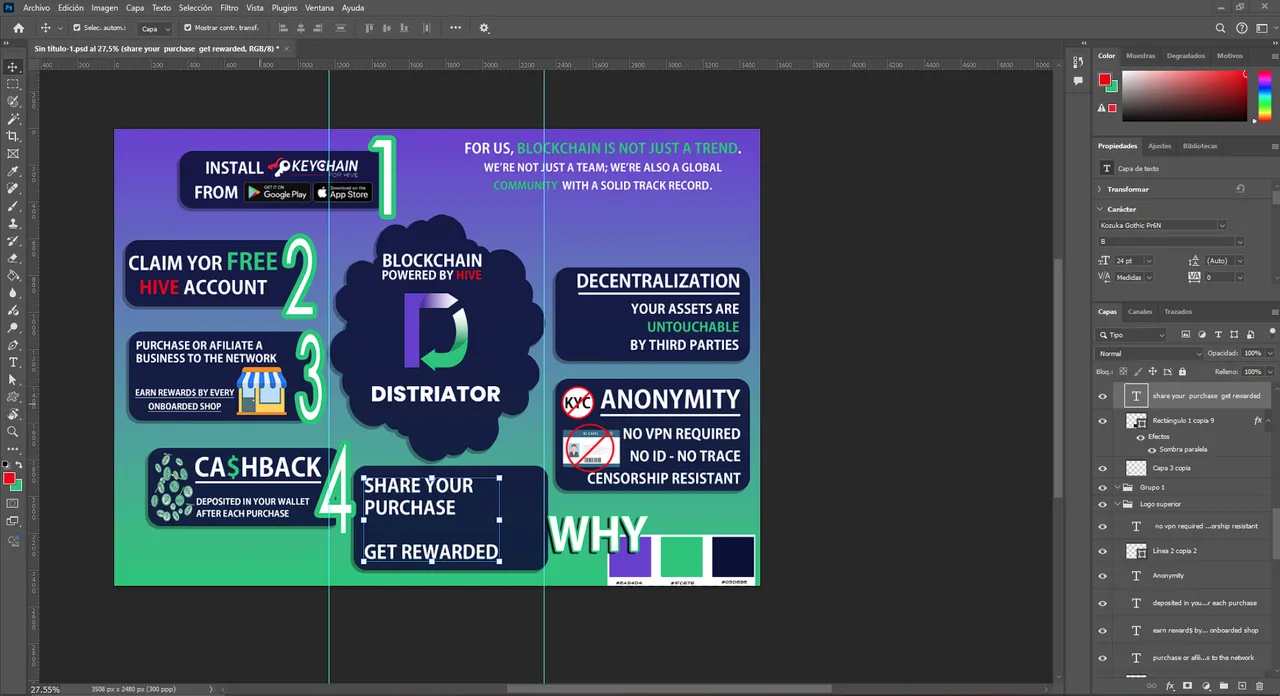Open the Ventana menu
This screenshot has width=1280, height=696.
(x=320, y=7)
